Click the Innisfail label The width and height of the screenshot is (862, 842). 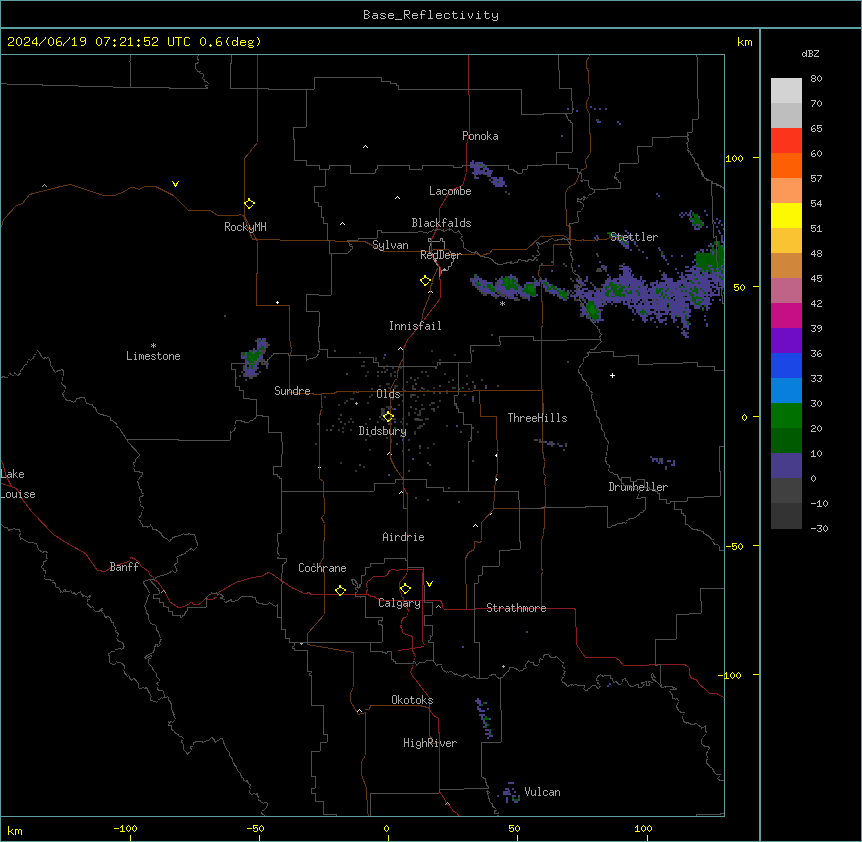click(415, 326)
